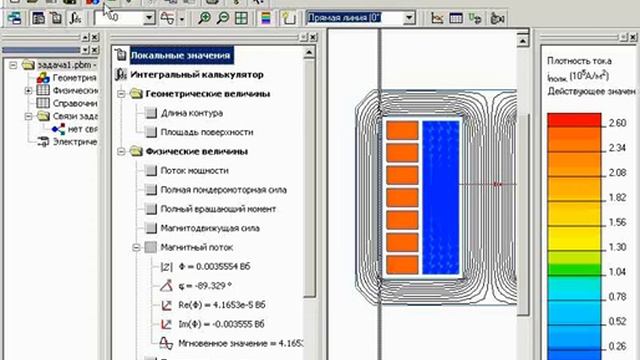Select the Магнитодвижущая сила item
The image size is (640, 360).
click(210, 228)
